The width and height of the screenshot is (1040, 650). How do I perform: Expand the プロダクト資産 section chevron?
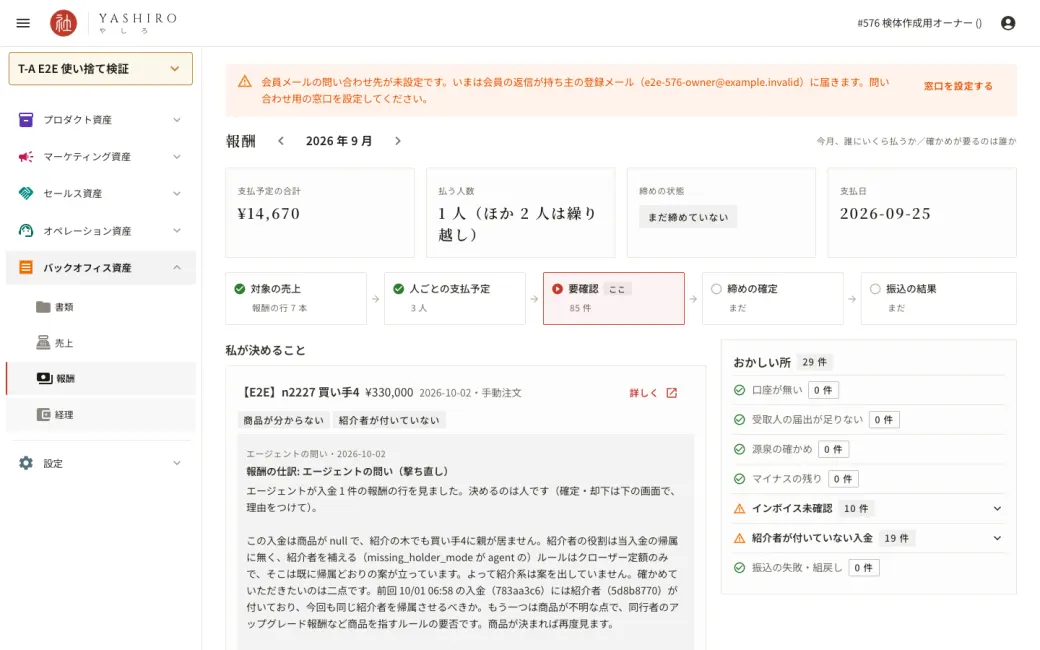coord(177,120)
